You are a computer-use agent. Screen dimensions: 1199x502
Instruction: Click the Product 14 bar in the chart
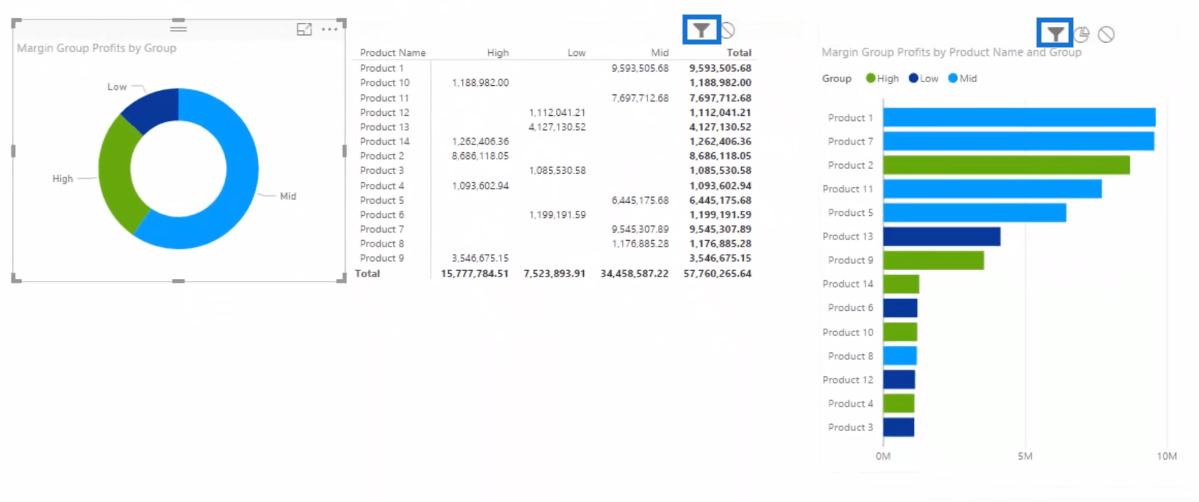pyautogui.click(x=901, y=284)
